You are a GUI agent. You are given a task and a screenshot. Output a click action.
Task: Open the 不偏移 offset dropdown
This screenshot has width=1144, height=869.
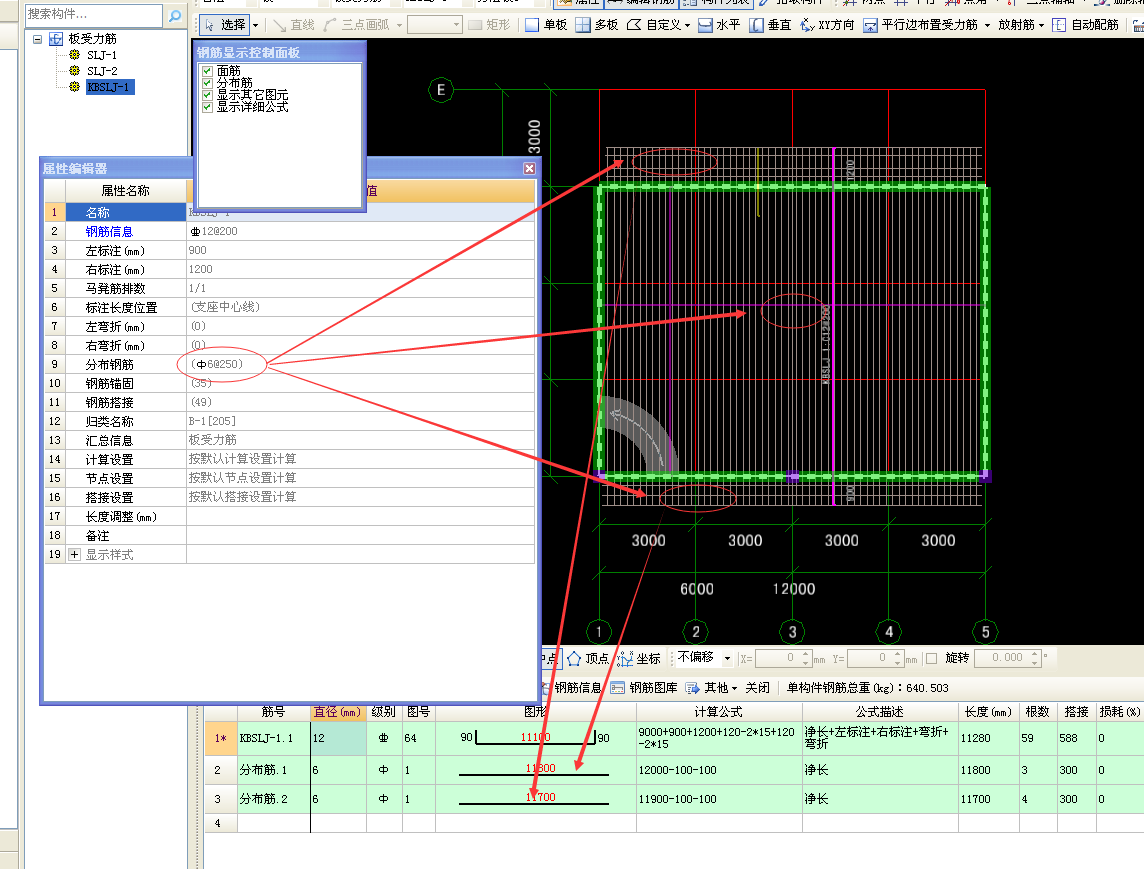[727, 659]
